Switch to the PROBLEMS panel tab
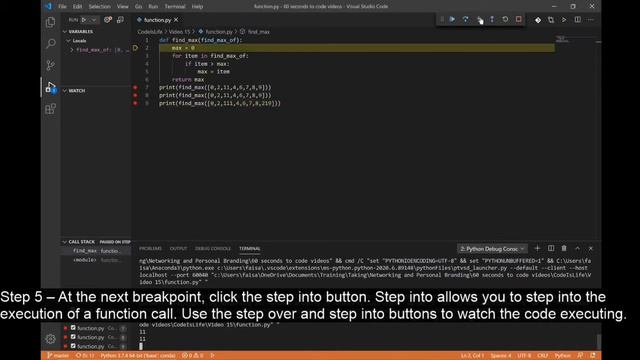 150,249
